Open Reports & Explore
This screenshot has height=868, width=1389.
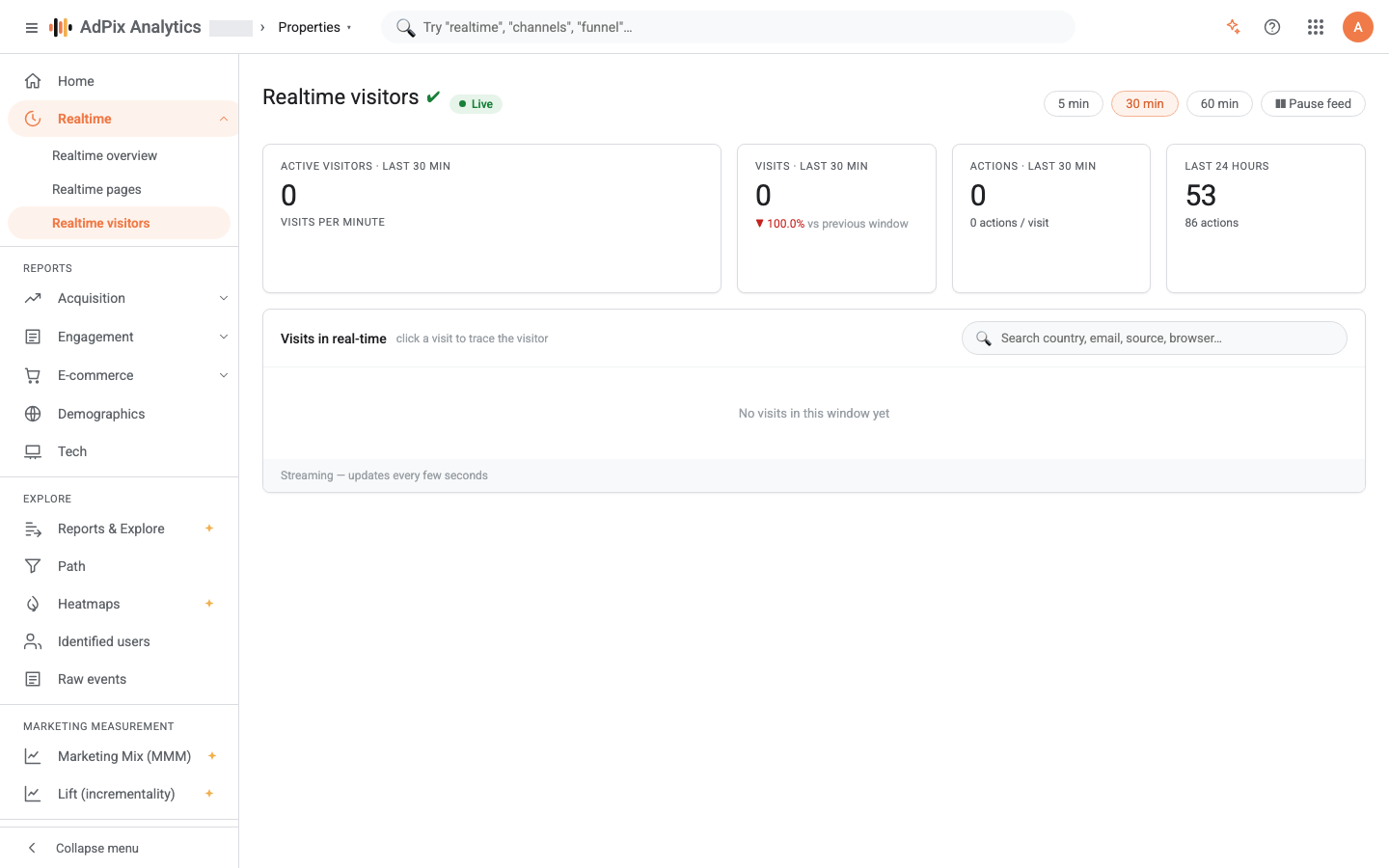[120, 529]
